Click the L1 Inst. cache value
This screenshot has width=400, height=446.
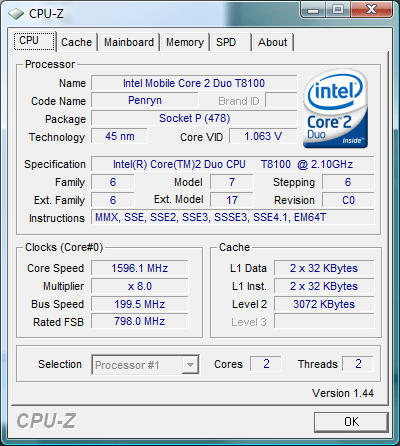click(324, 286)
